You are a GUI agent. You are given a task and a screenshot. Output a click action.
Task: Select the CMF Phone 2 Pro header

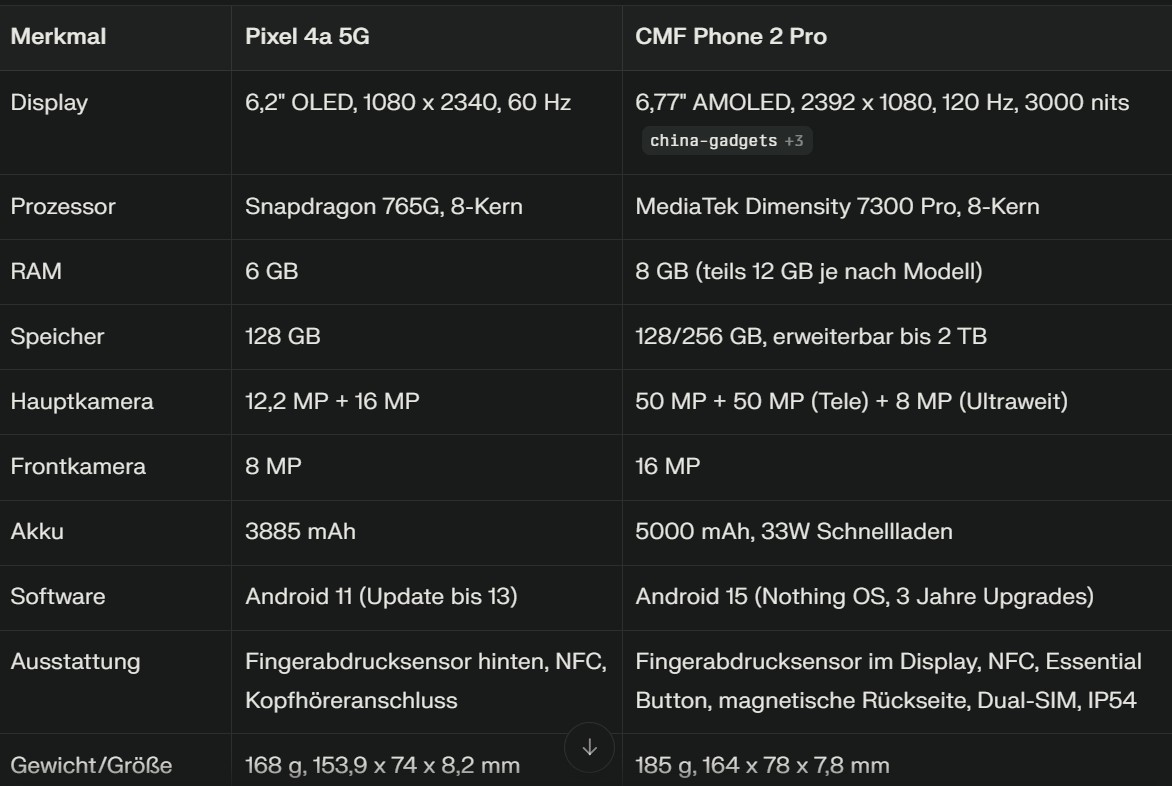pyautogui.click(x=731, y=37)
